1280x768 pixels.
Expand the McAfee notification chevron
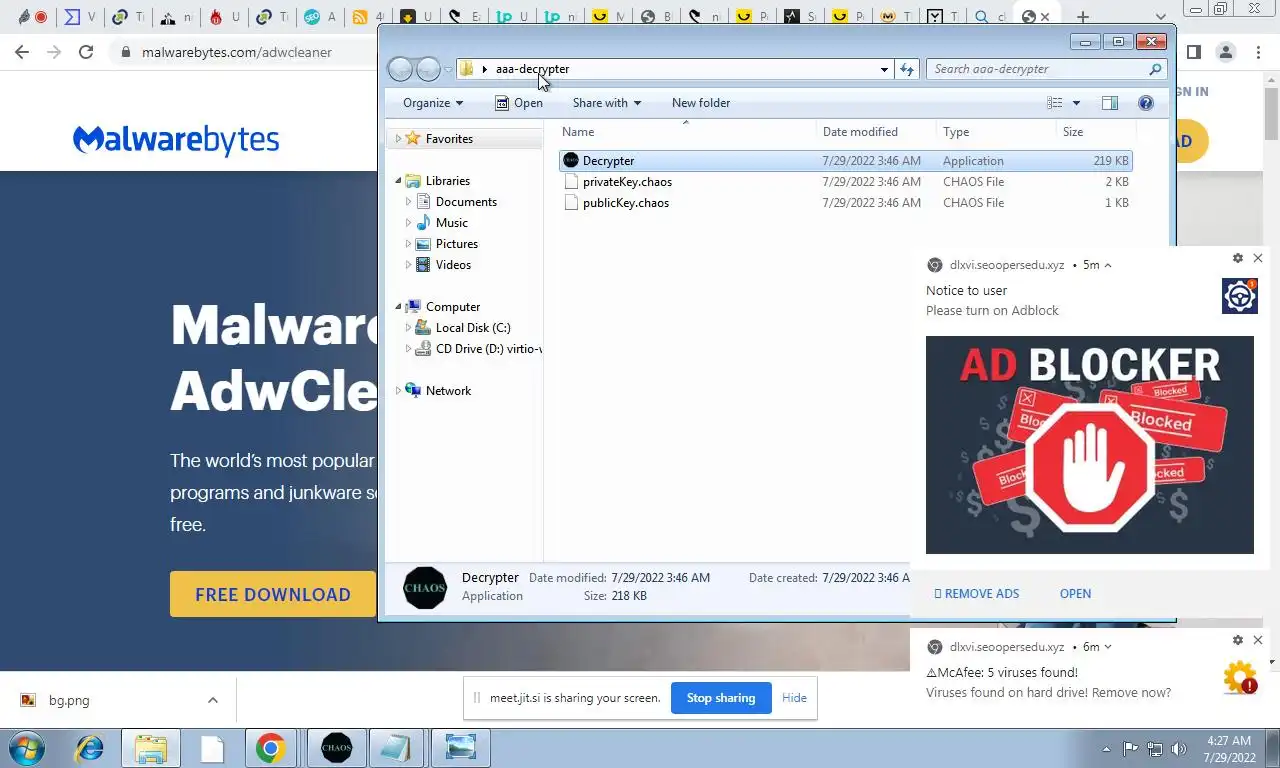click(1108, 647)
